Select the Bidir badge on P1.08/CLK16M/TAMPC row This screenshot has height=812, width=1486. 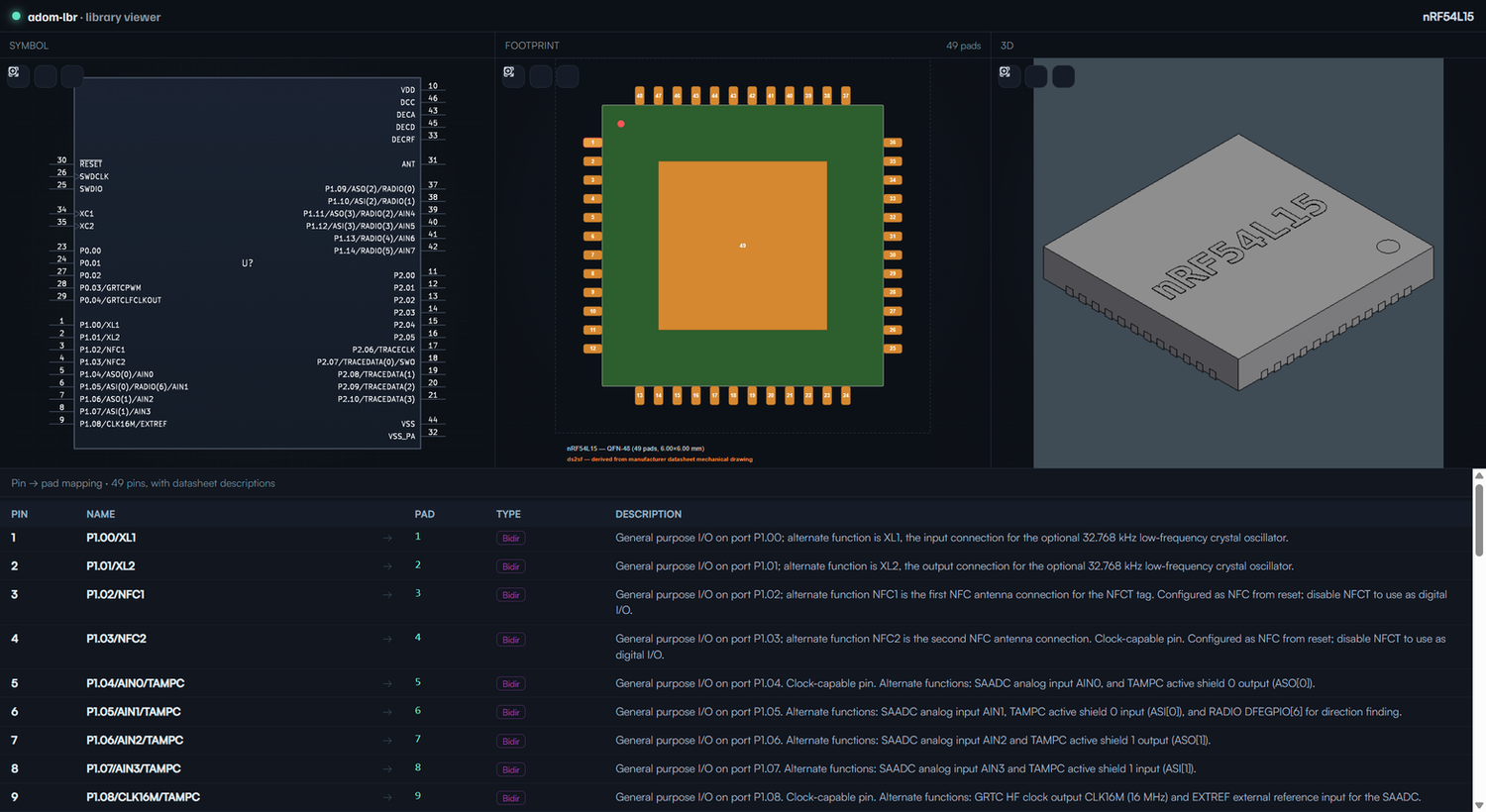(510, 798)
